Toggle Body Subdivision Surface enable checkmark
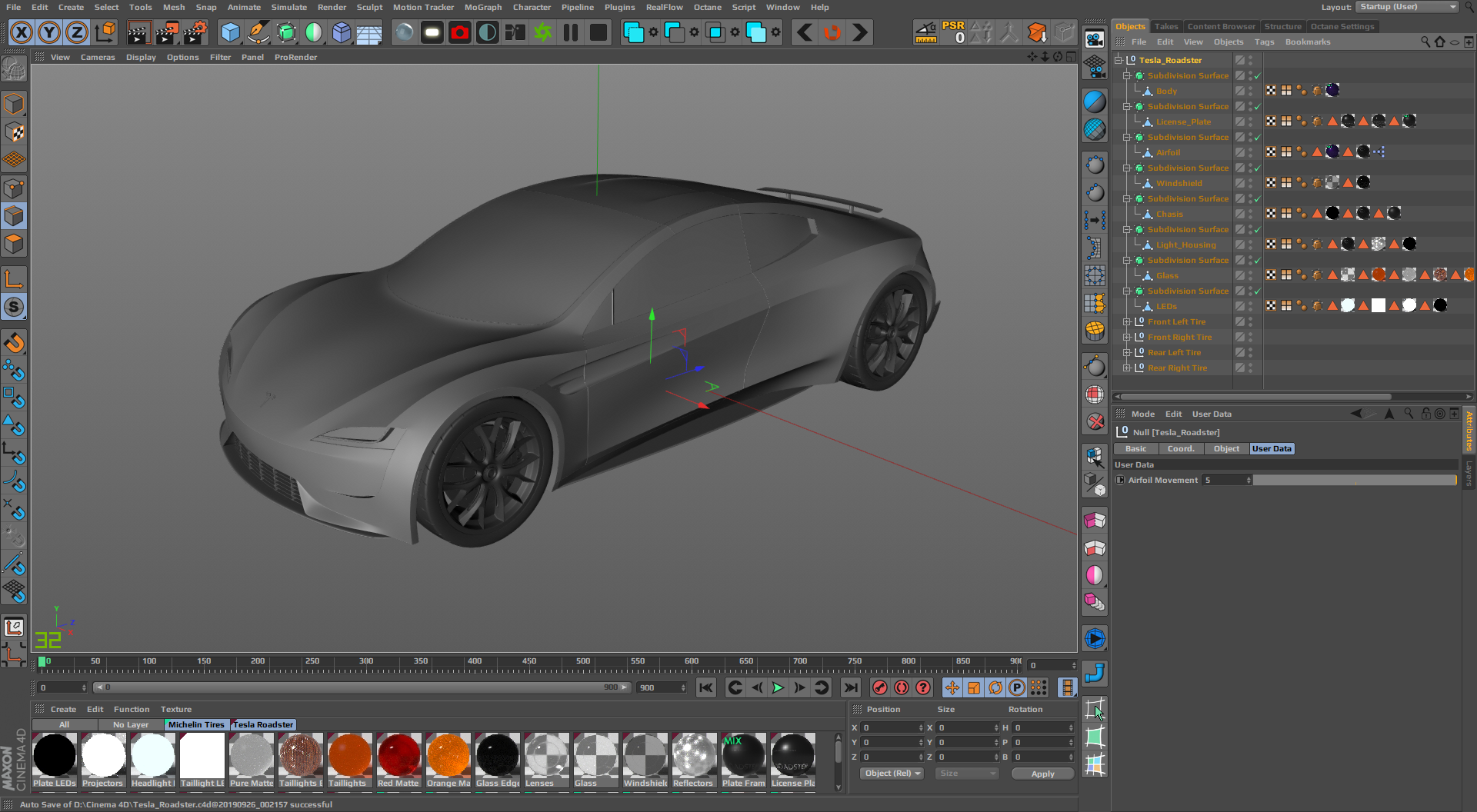 (x=1257, y=76)
